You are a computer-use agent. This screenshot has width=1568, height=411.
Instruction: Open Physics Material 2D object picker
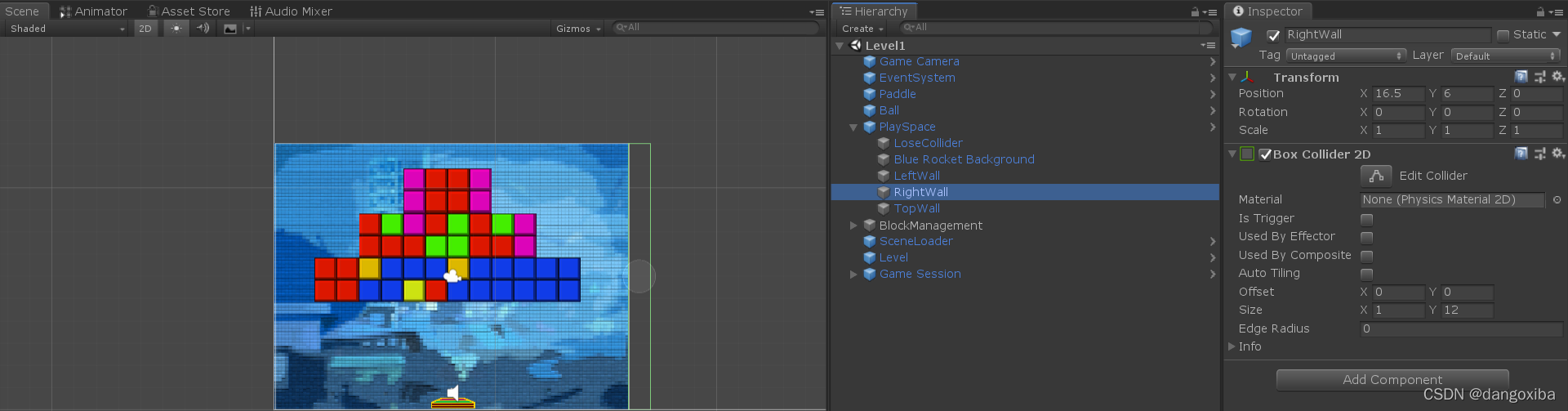pyautogui.click(x=1557, y=200)
